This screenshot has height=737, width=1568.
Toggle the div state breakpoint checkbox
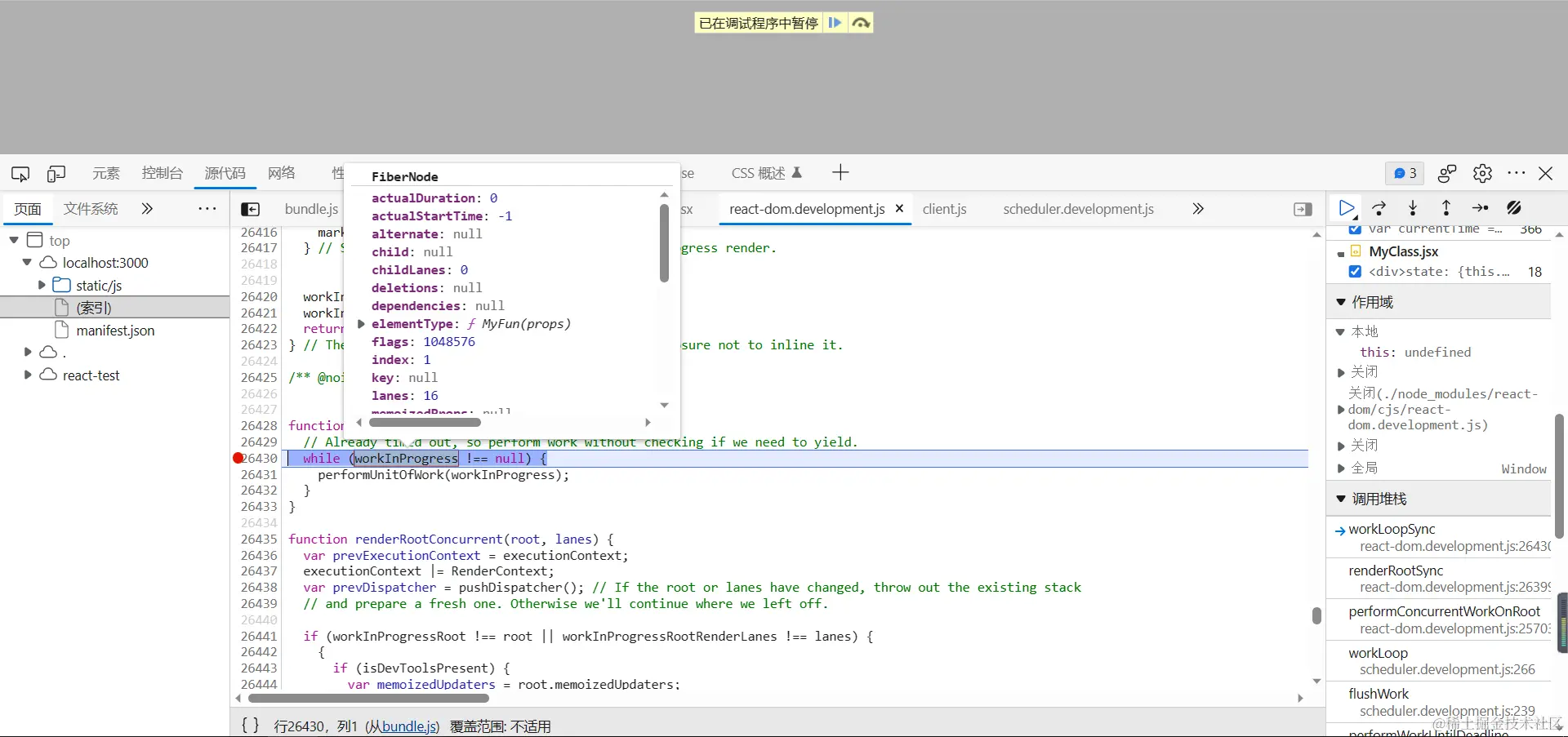(1355, 272)
